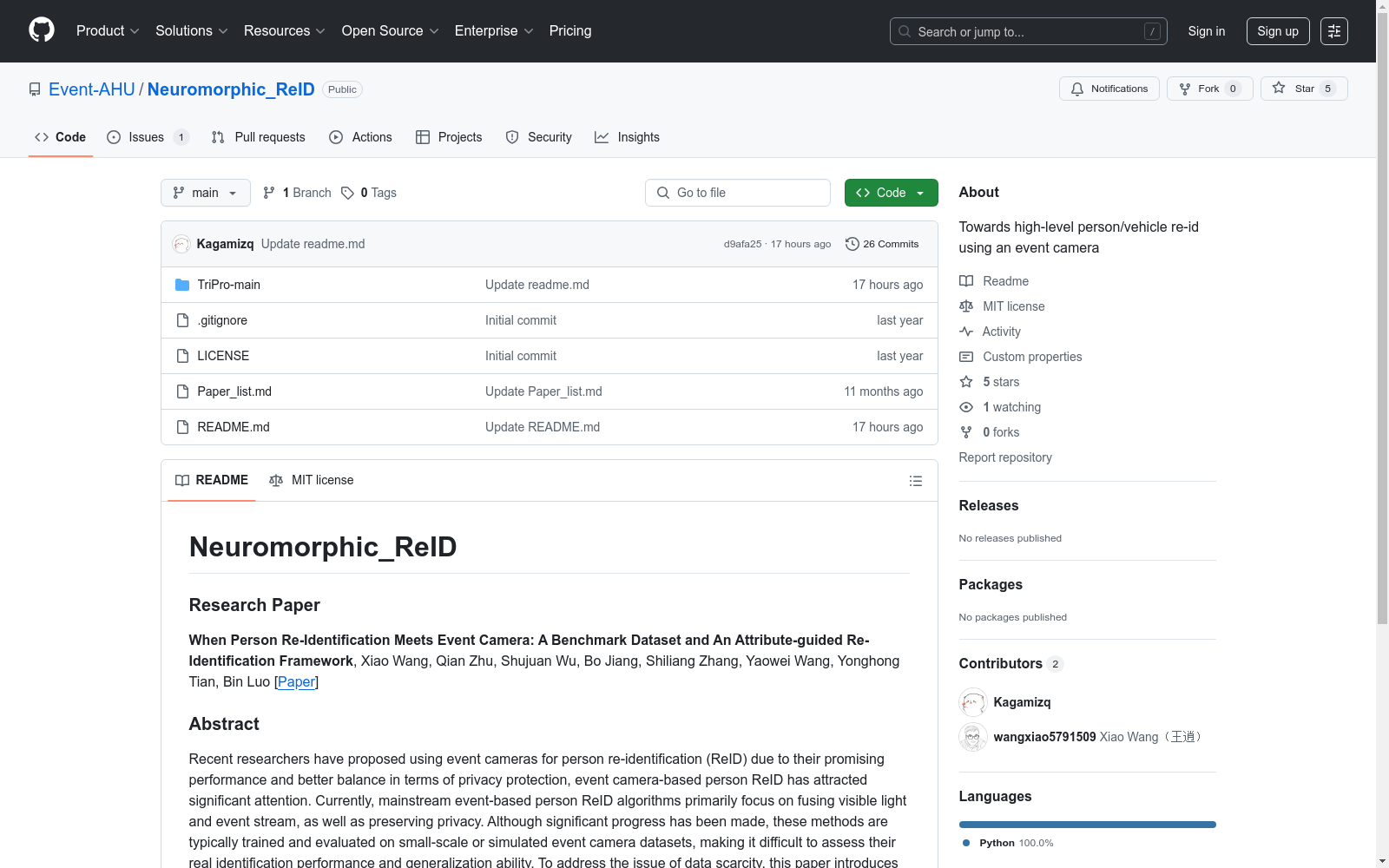Click the search magnifier icon in header
This screenshot has height=868, width=1389.
click(905, 31)
